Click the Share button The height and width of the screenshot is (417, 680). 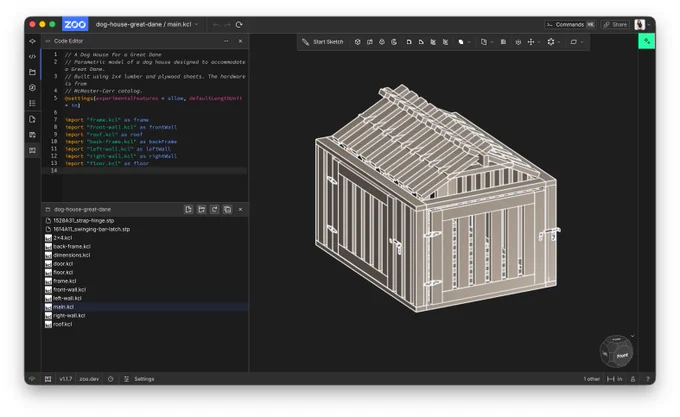click(615, 25)
